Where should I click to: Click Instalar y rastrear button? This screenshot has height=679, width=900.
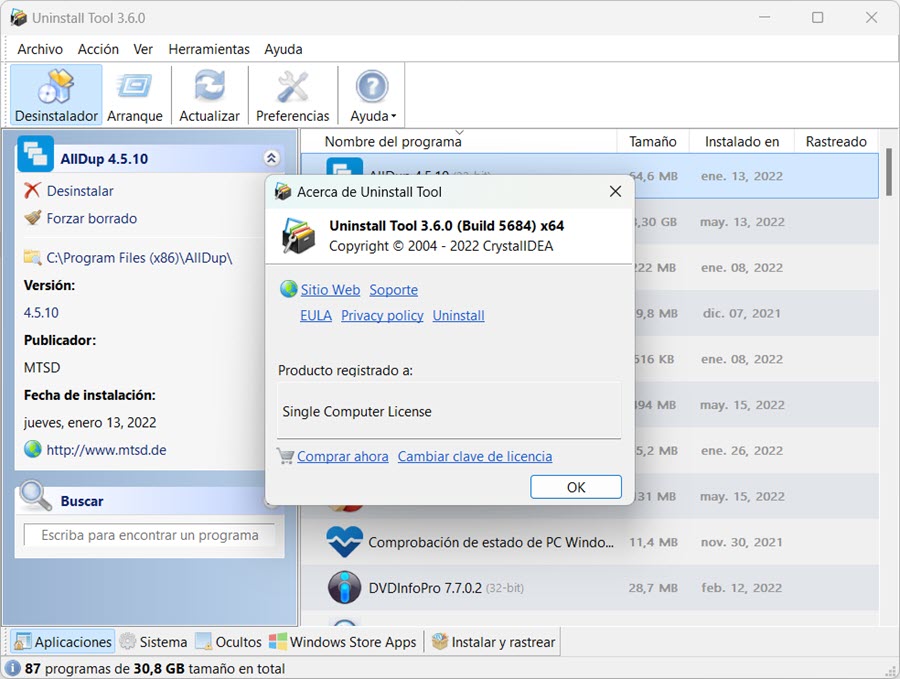pos(494,642)
